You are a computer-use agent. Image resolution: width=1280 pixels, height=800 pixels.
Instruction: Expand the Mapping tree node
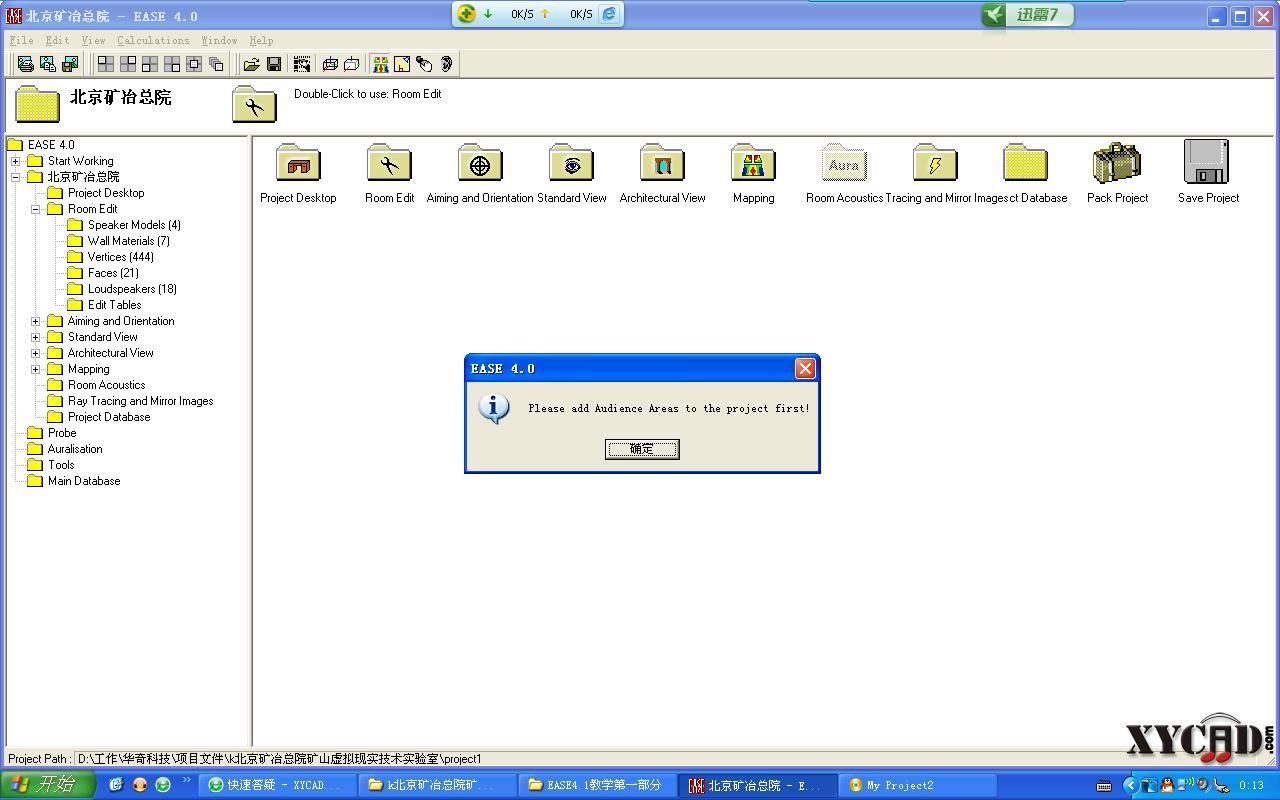point(36,369)
